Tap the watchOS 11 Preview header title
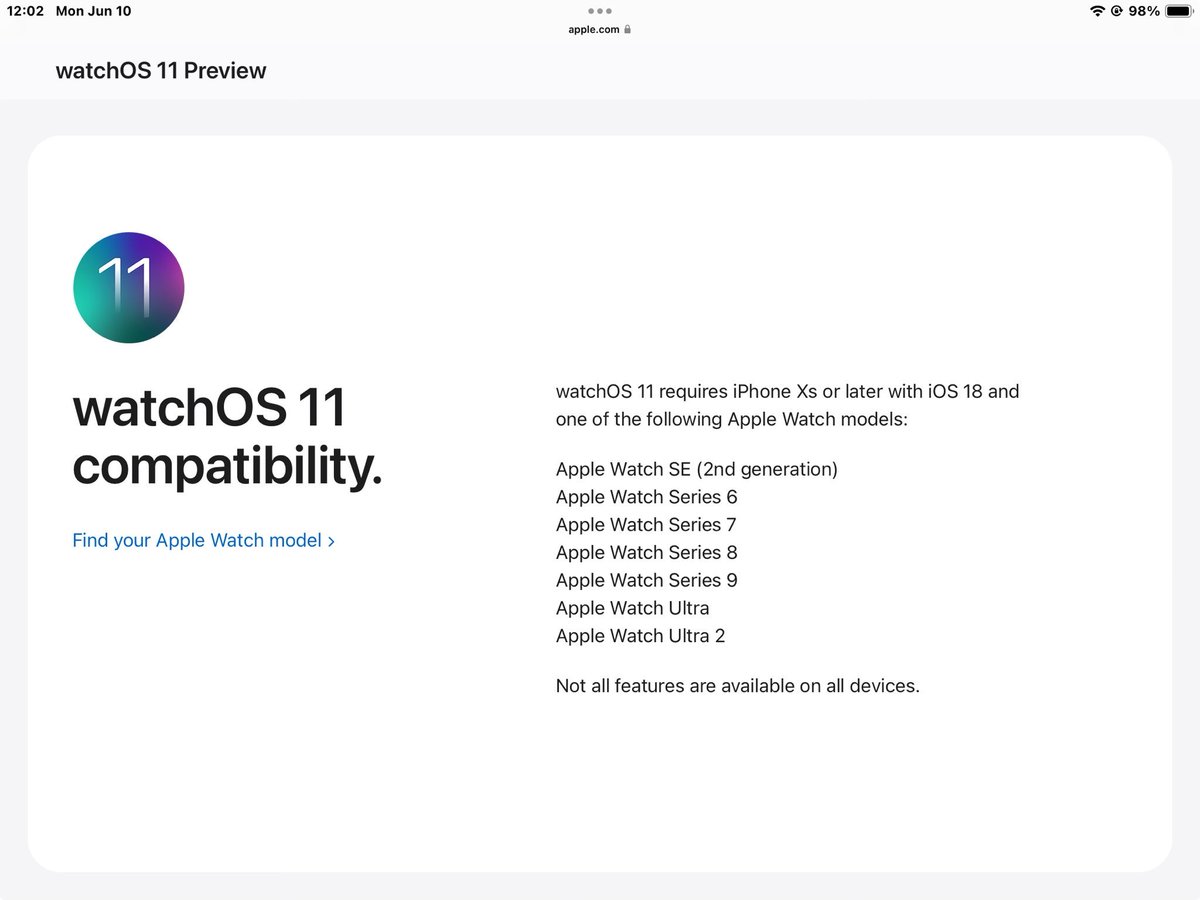The height and width of the screenshot is (900, 1200). pyautogui.click(x=161, y=71)
